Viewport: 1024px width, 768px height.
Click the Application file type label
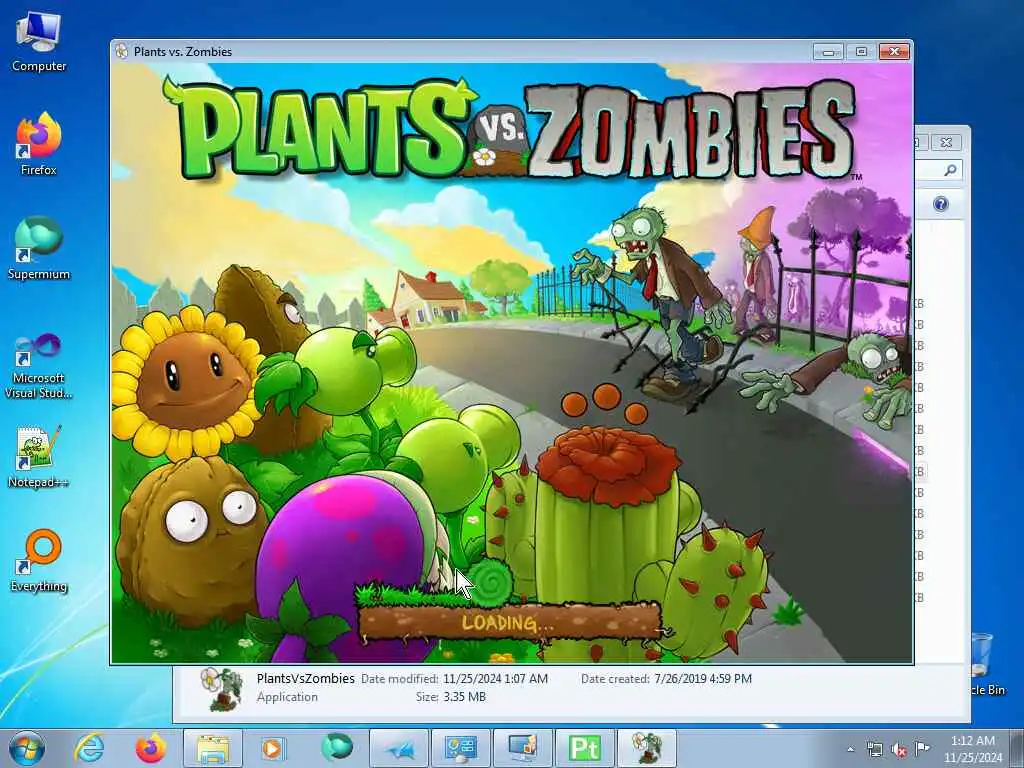(x=287, y=697)
